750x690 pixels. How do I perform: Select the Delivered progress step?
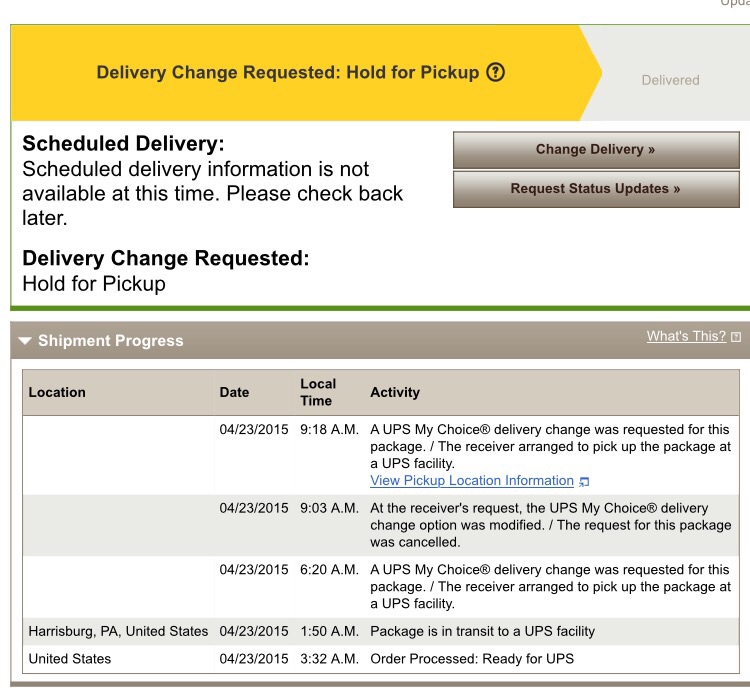pyautogui.click(x=670, y=80)
